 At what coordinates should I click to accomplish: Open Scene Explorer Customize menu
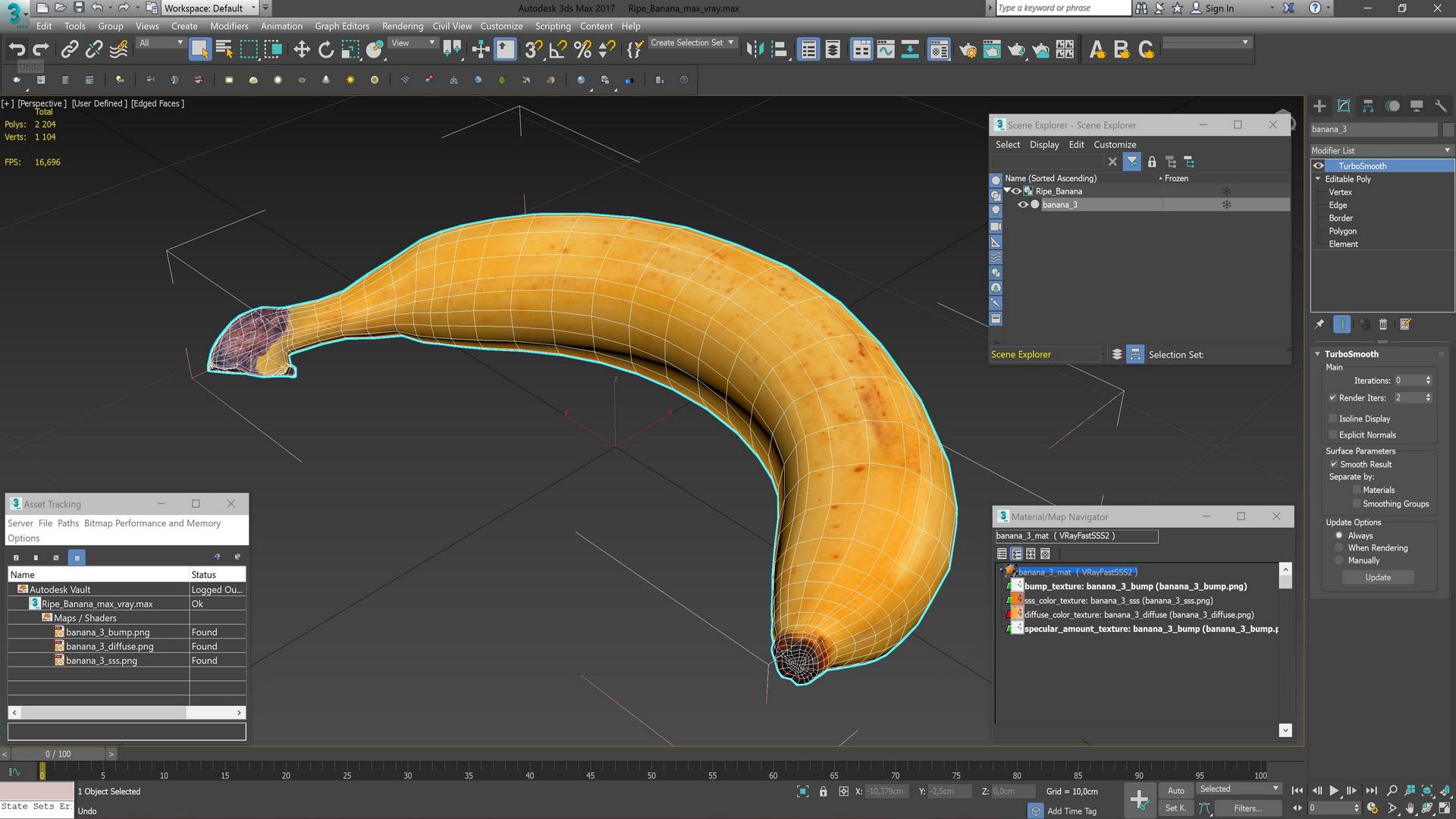click(x=1115, y=144)
